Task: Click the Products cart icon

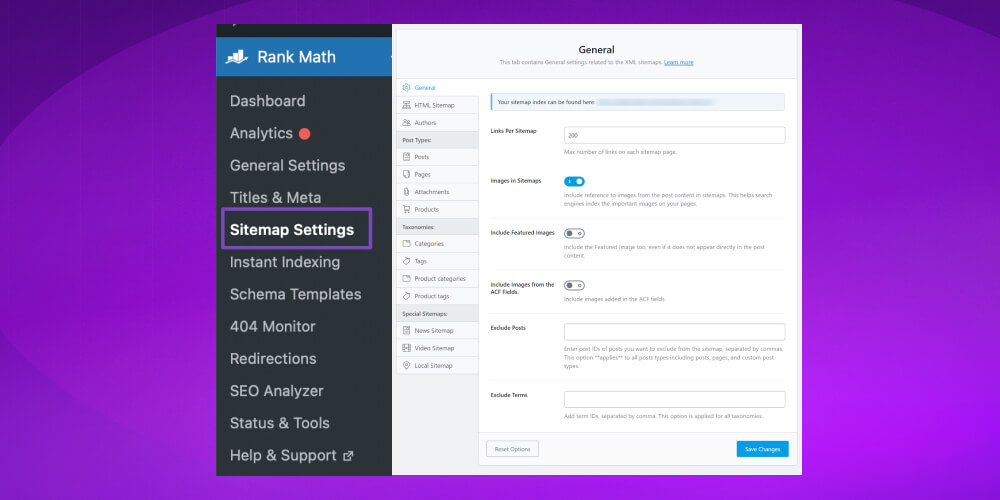Action: tap(406, 209)
